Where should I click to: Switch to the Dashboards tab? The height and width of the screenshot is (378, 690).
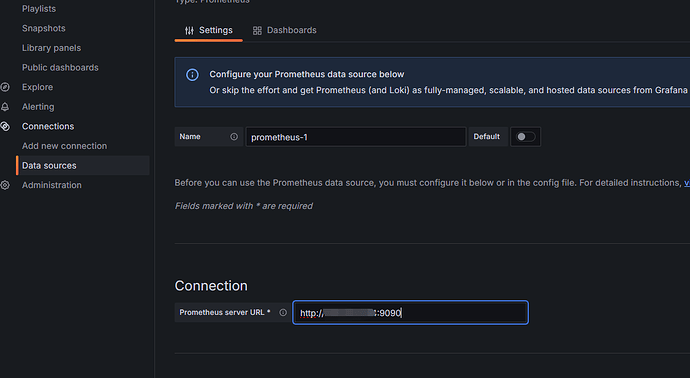pyautogui.click(x=285, y=30)
